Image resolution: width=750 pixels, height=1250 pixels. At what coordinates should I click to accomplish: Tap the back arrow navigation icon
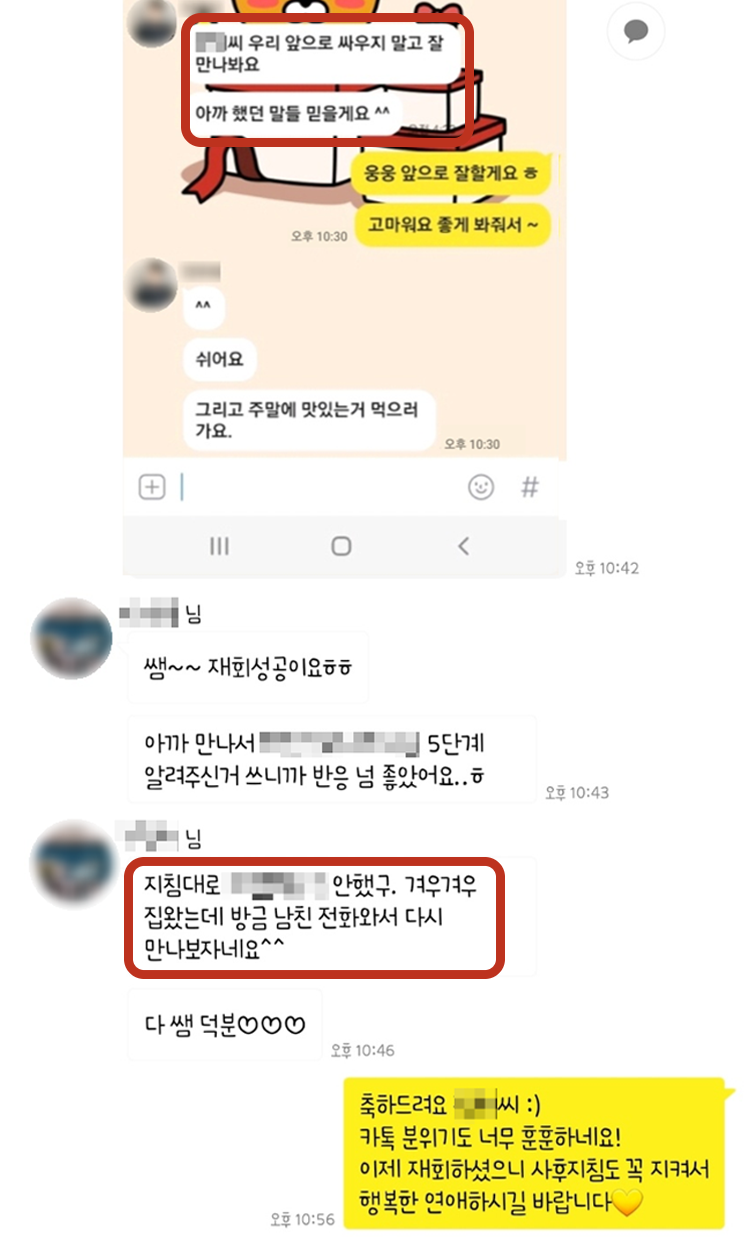click(463, 546)
